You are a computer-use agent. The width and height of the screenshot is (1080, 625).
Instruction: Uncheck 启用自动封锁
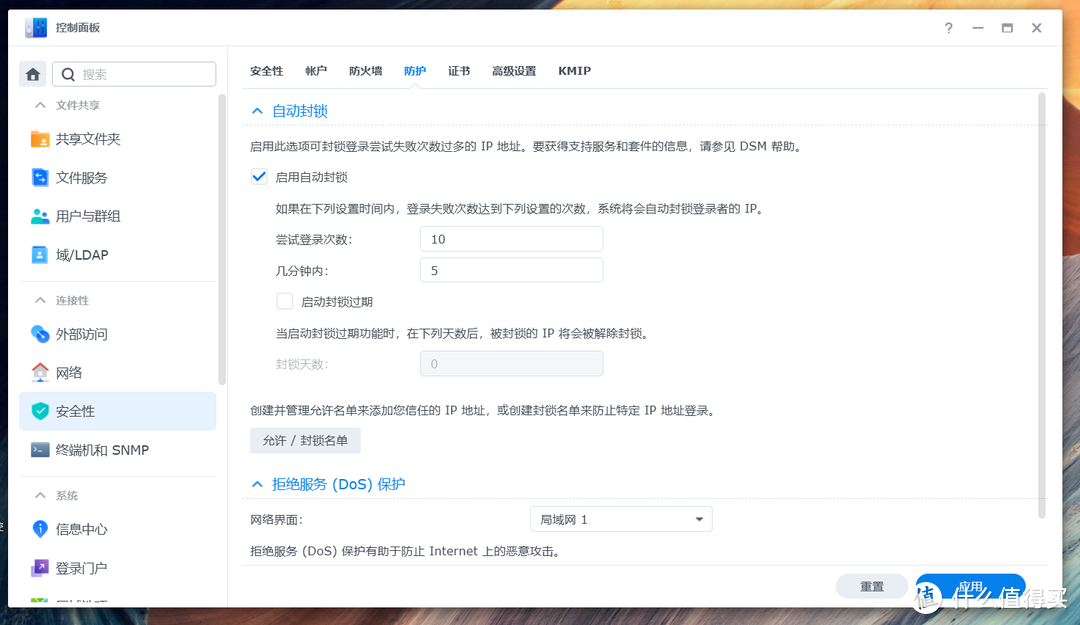coord(258,176)
